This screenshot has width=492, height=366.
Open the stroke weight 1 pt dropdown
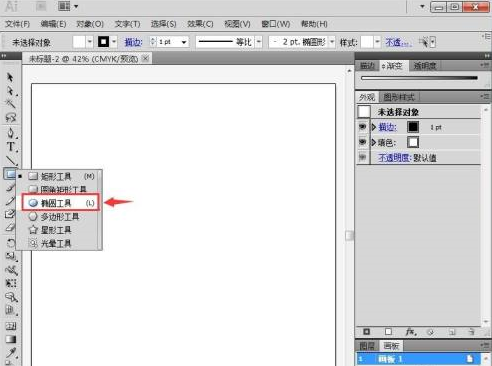click(x=184, y=42)
